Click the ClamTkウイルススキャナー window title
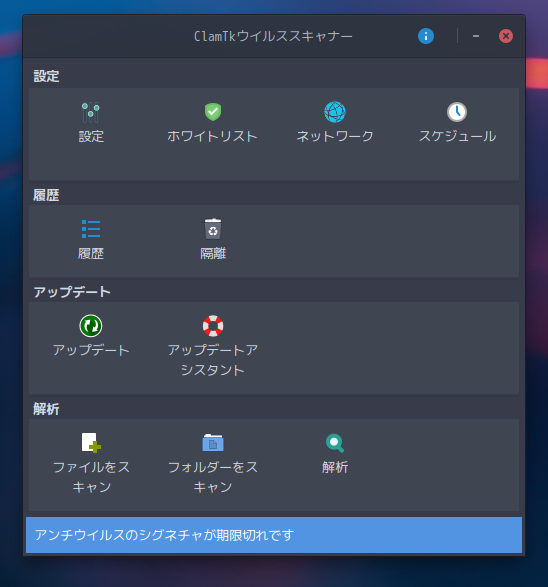Screen dimensions: 548x587 click(273, 36)
